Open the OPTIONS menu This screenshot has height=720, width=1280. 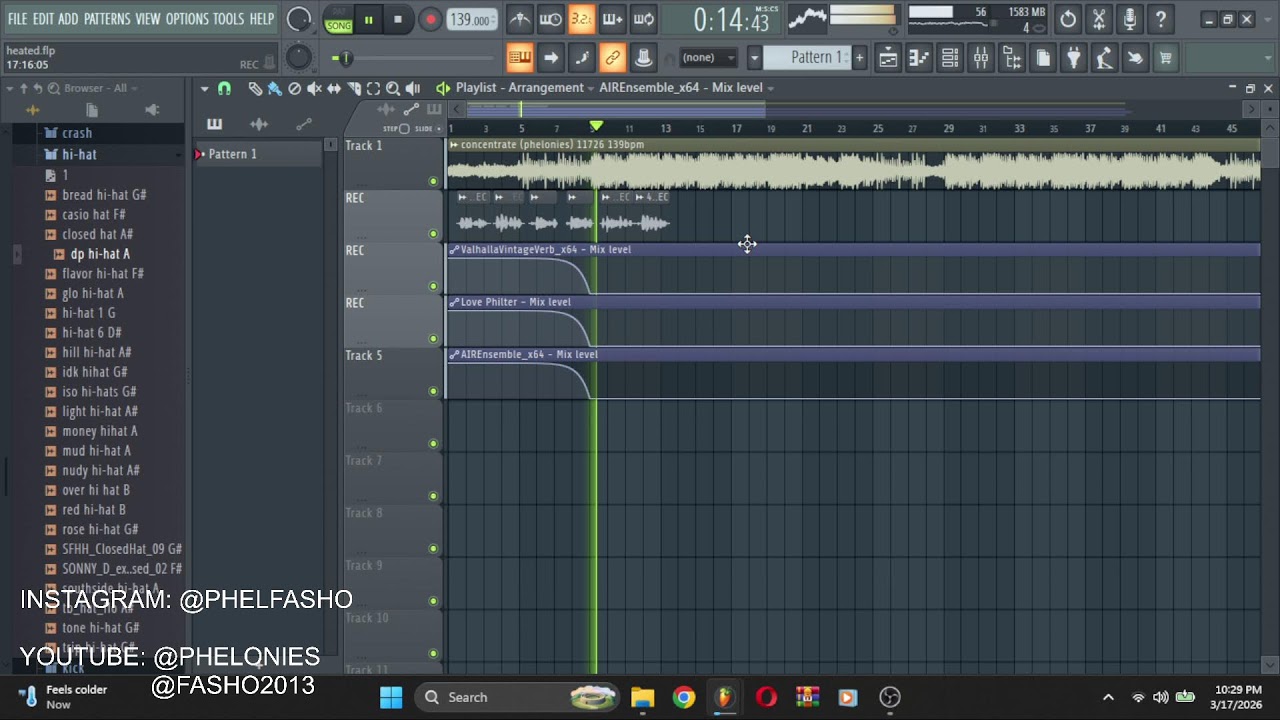coord(187,19)
